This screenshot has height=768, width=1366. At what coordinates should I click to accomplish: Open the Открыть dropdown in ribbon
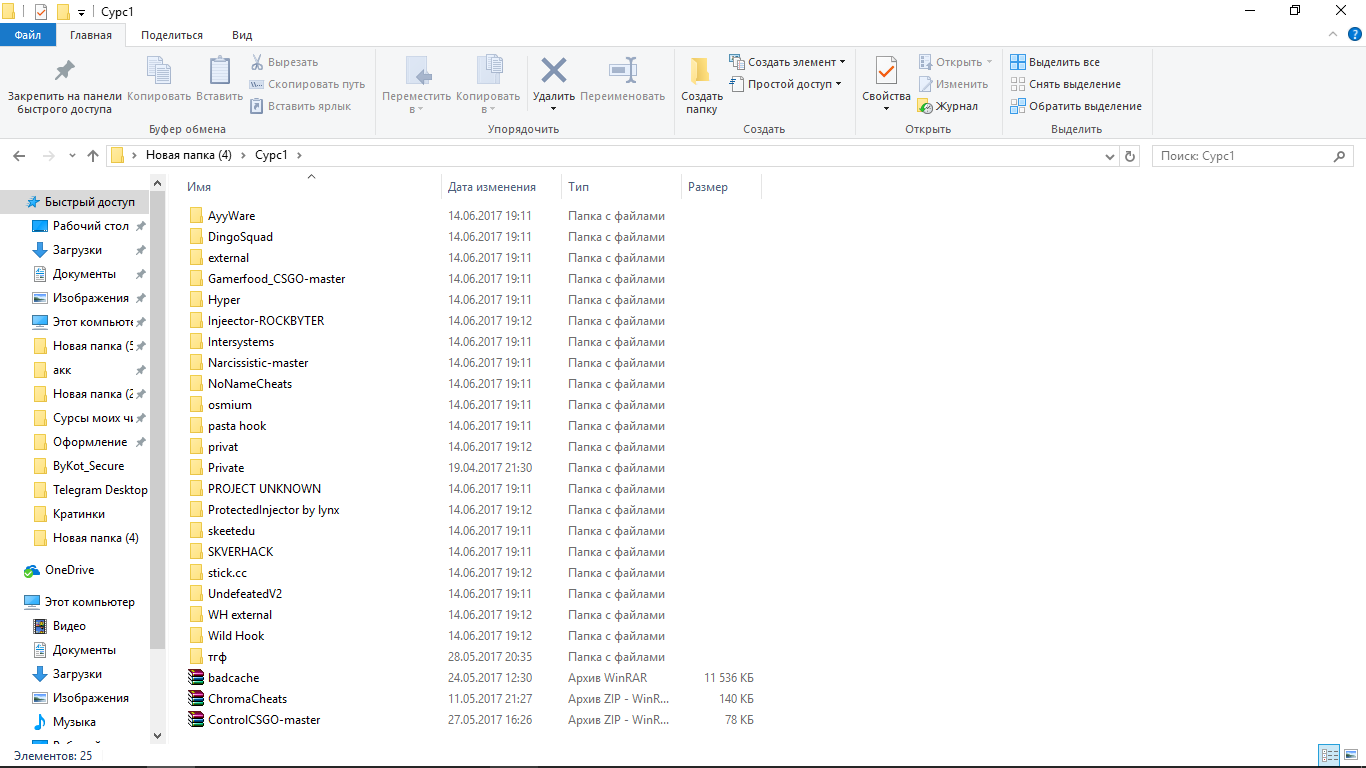coord(955,62)
